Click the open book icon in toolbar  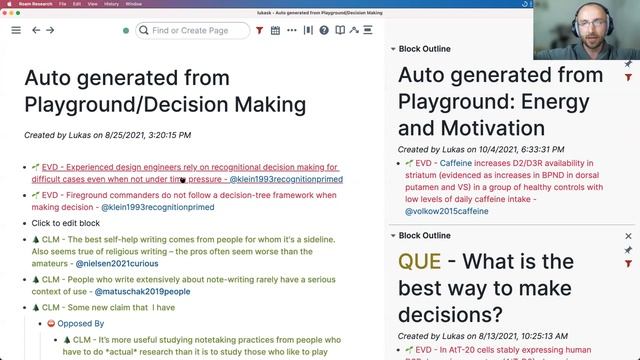click(340, 30)
